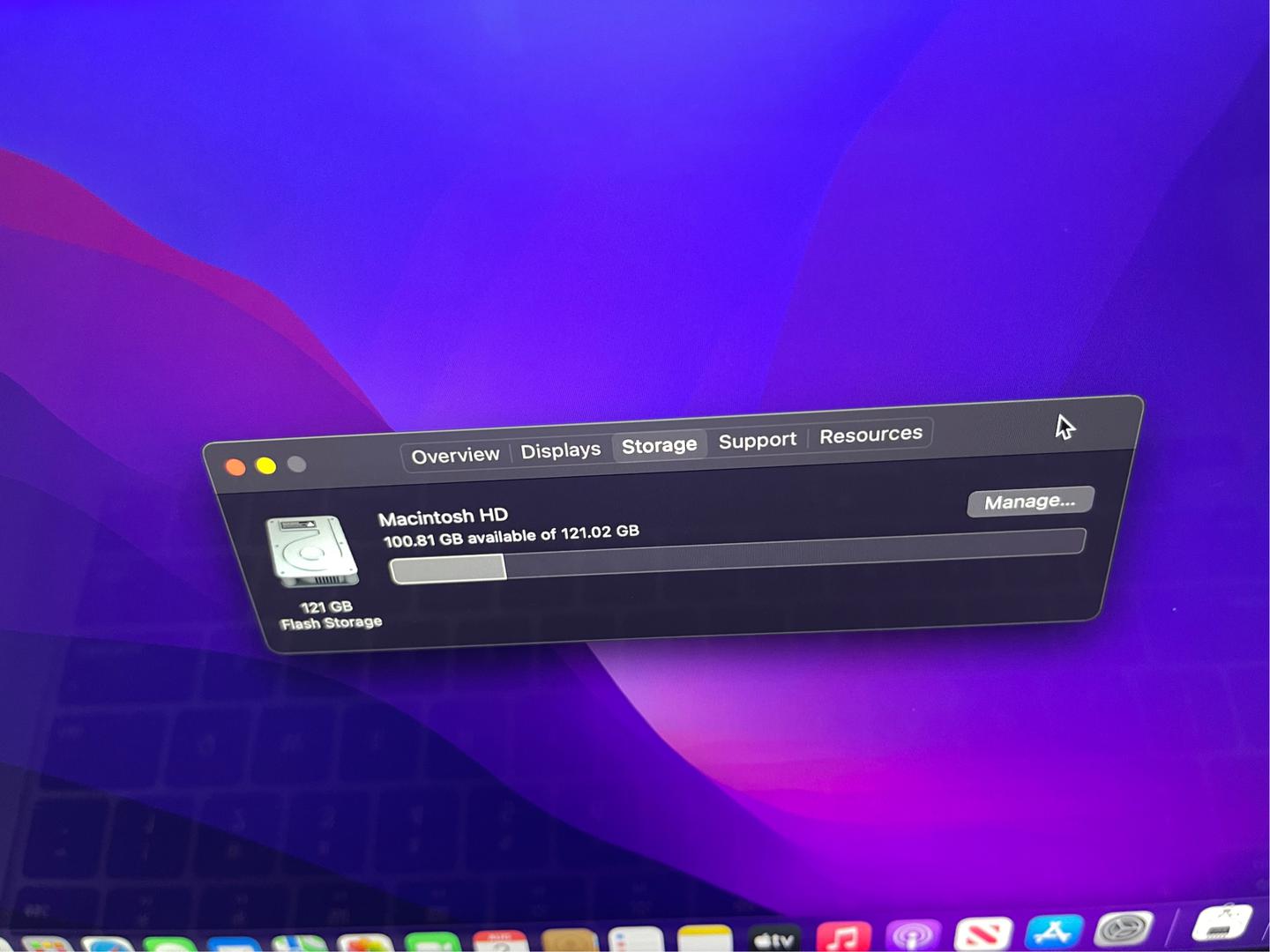Click the Manage... button
The width and height of the screenshot is (1270, 952).
1030,502
